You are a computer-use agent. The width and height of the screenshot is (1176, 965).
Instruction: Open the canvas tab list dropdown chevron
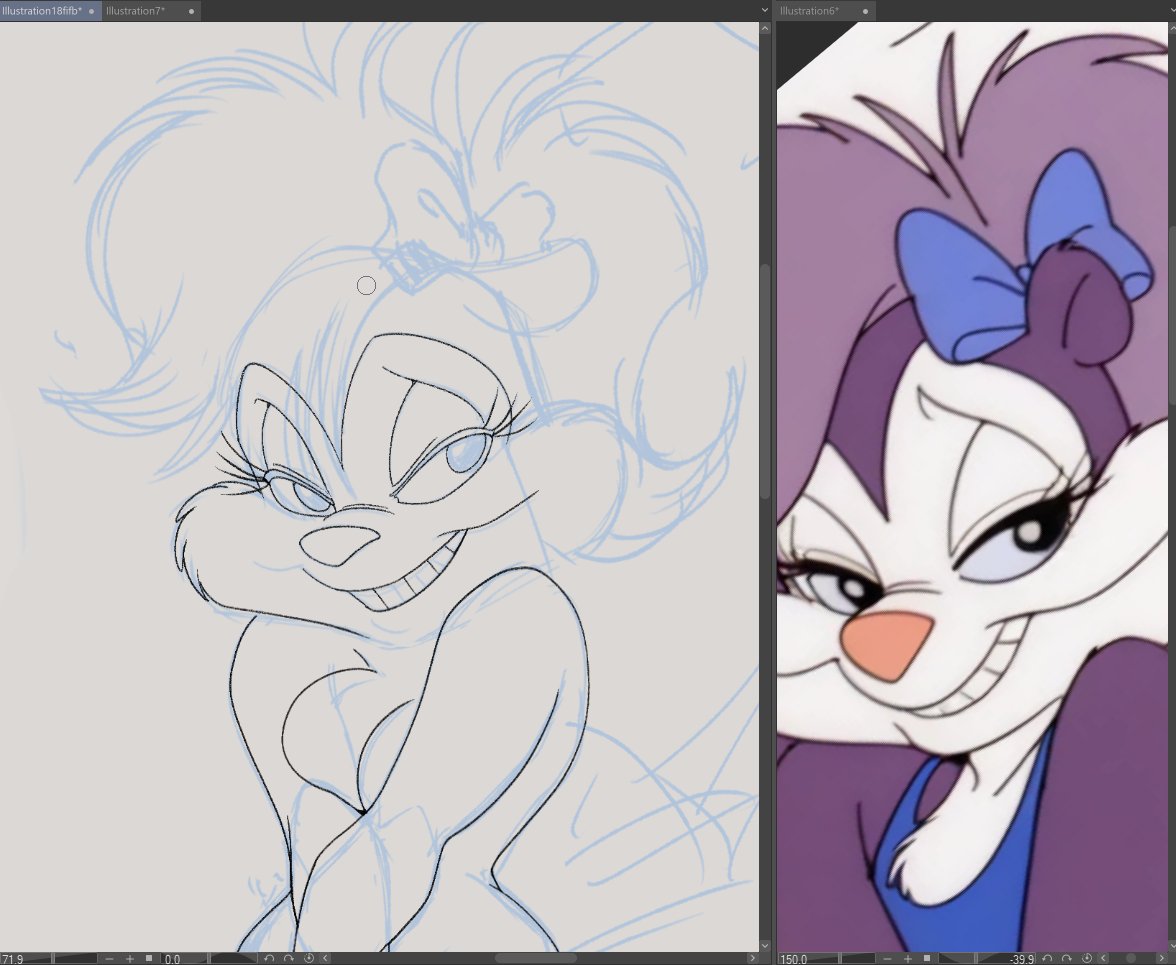tap(764, 10)
